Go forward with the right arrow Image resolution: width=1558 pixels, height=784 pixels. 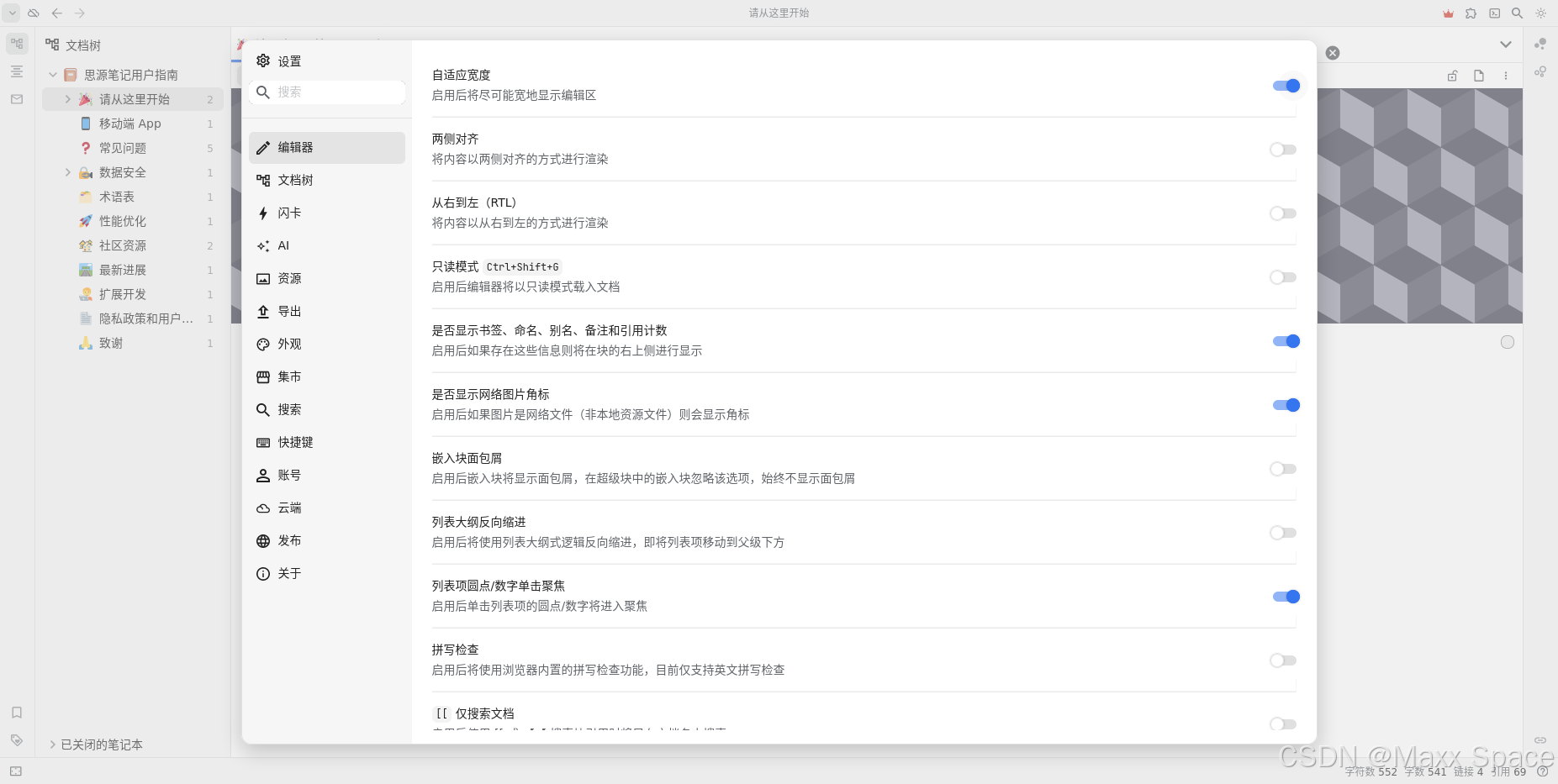80,13
